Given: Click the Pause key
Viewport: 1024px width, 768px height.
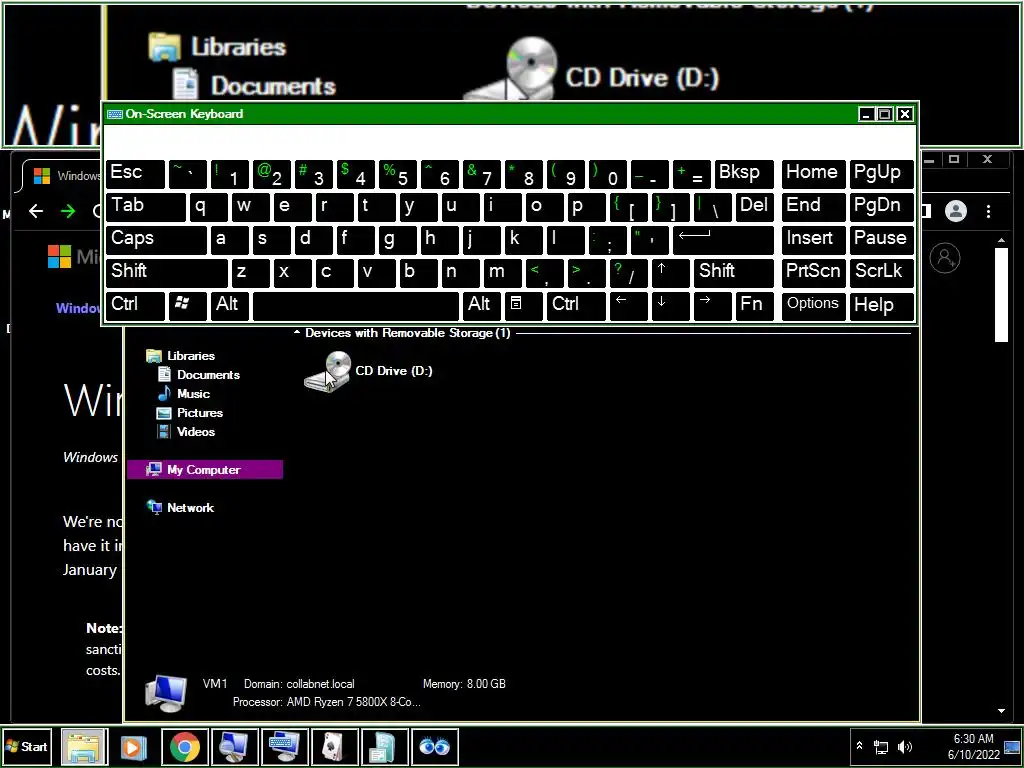Looking at the screenshot, I should pyautogui.click(x=882, y=240).
